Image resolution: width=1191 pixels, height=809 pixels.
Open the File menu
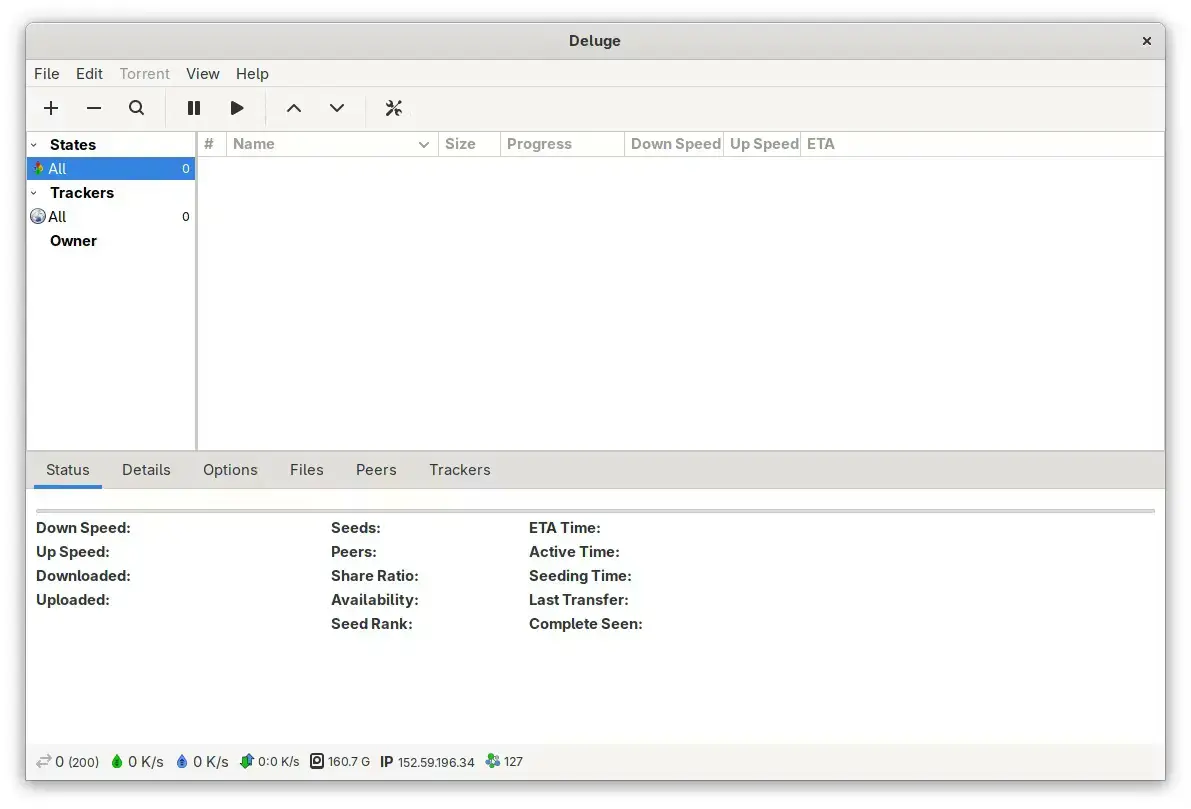tap(46, 74)
